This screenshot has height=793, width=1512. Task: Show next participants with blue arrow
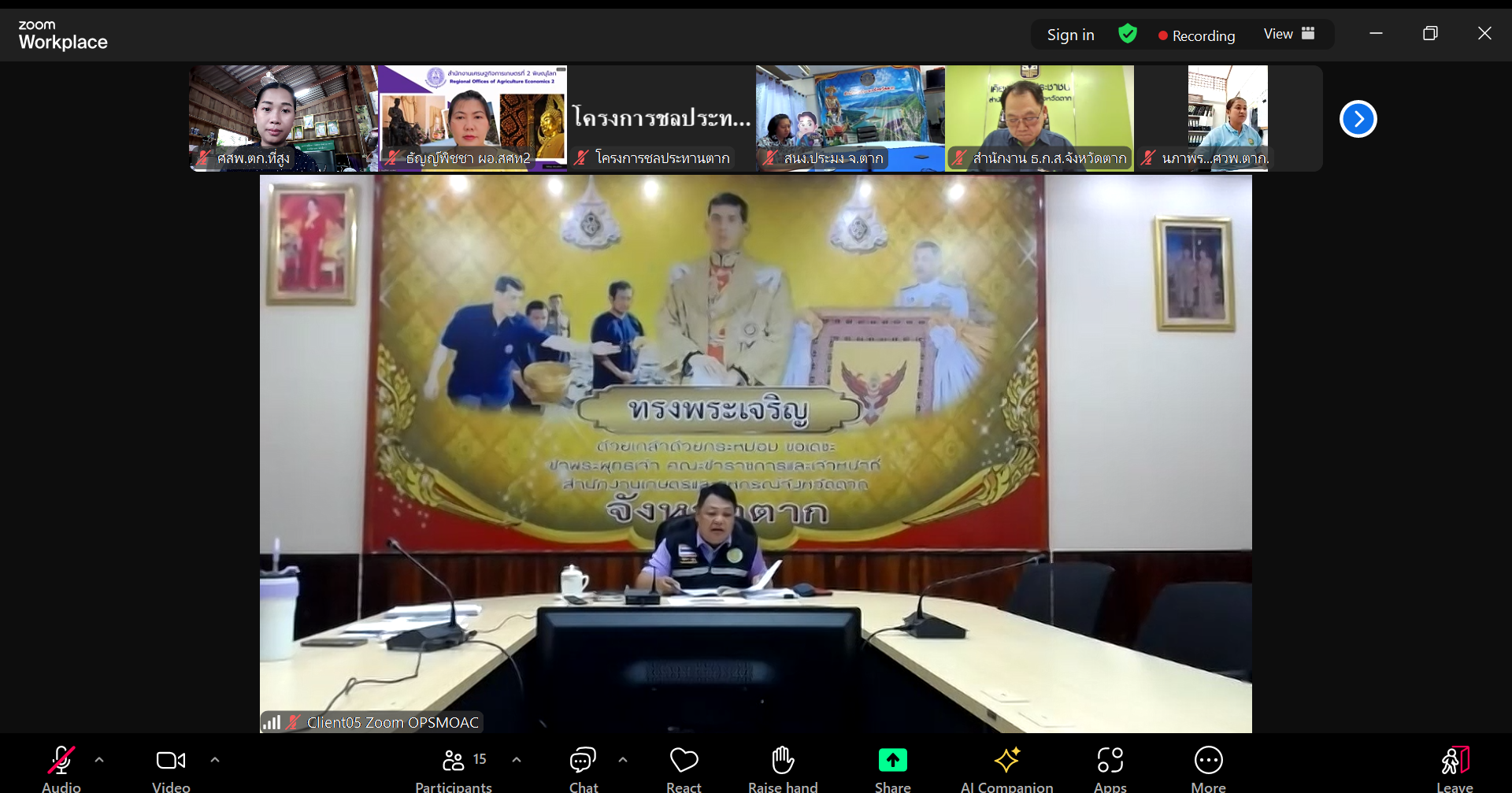click(1358, 119)
